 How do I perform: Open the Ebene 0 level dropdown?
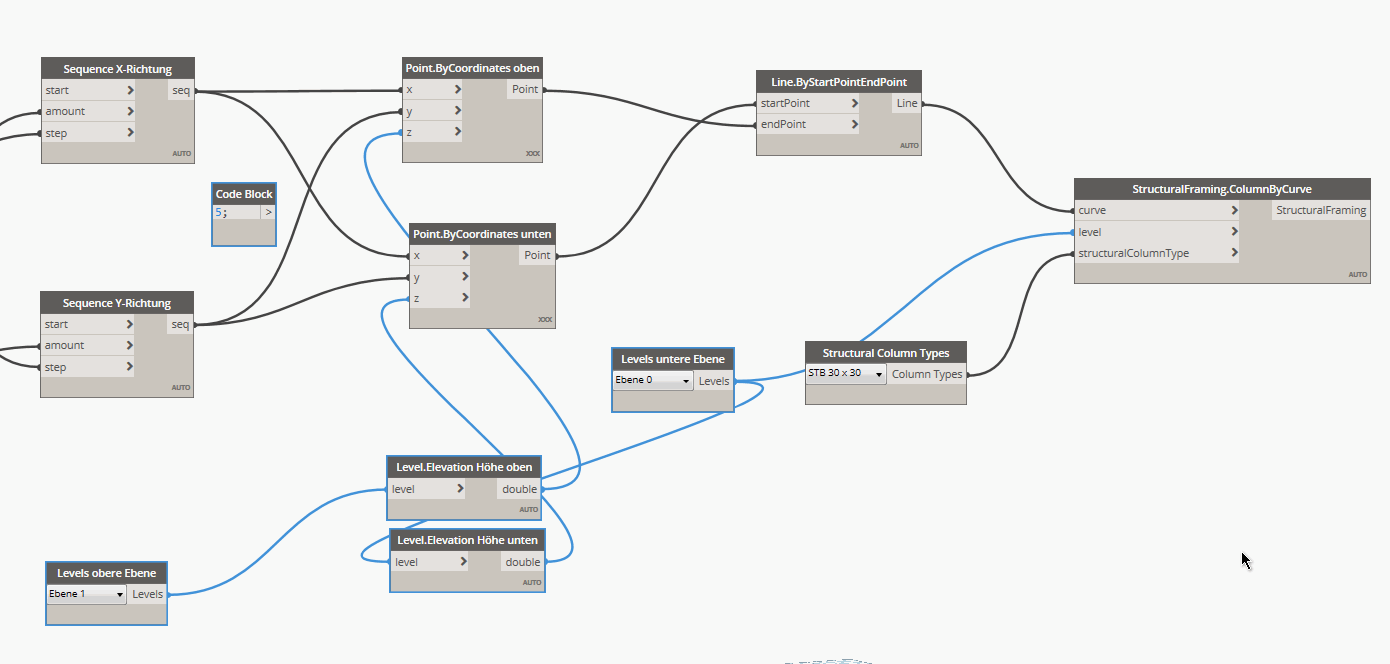[653, 381]
